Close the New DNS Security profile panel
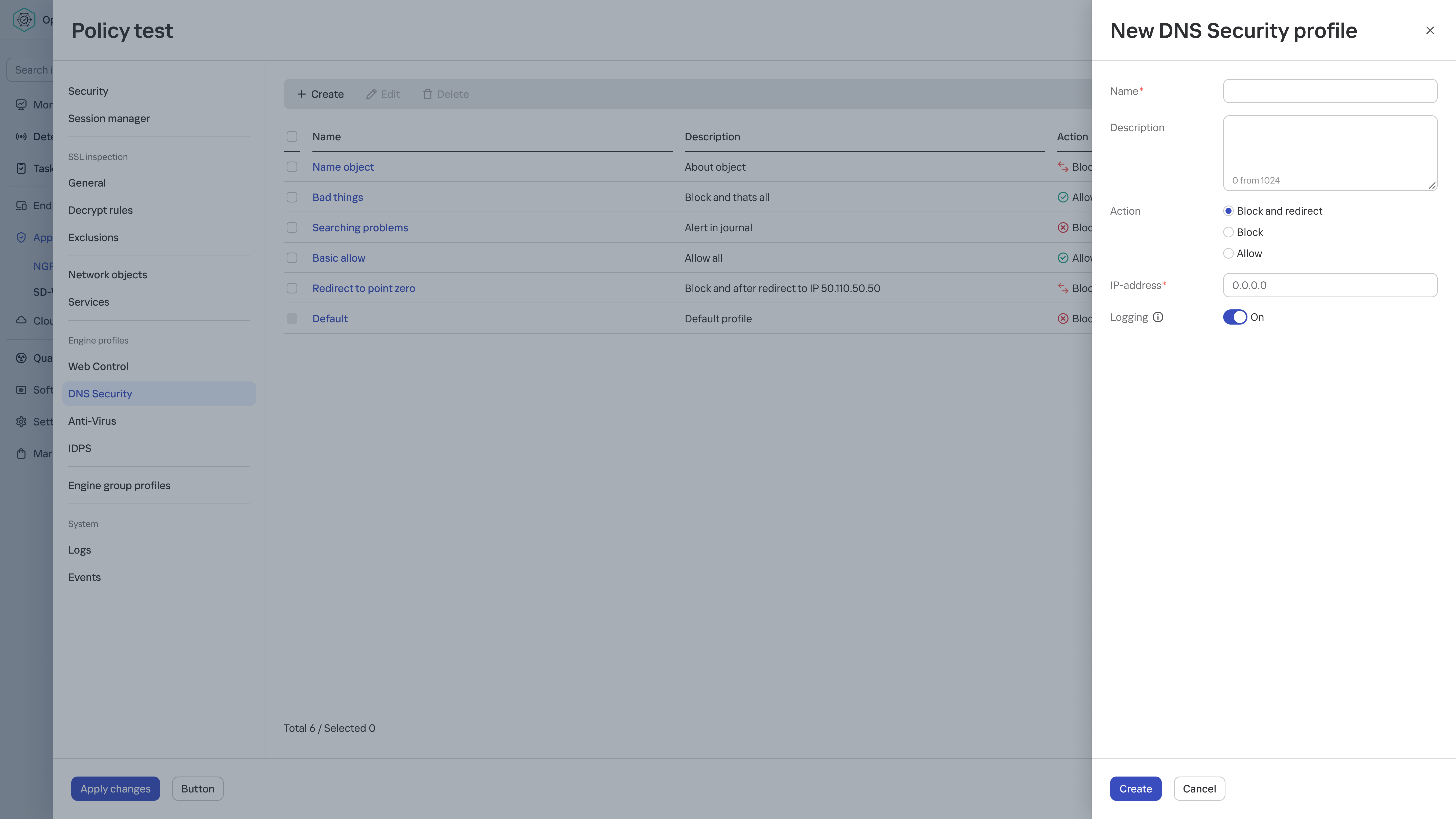Screen dimensions: 1456x819 (1429, 31)
